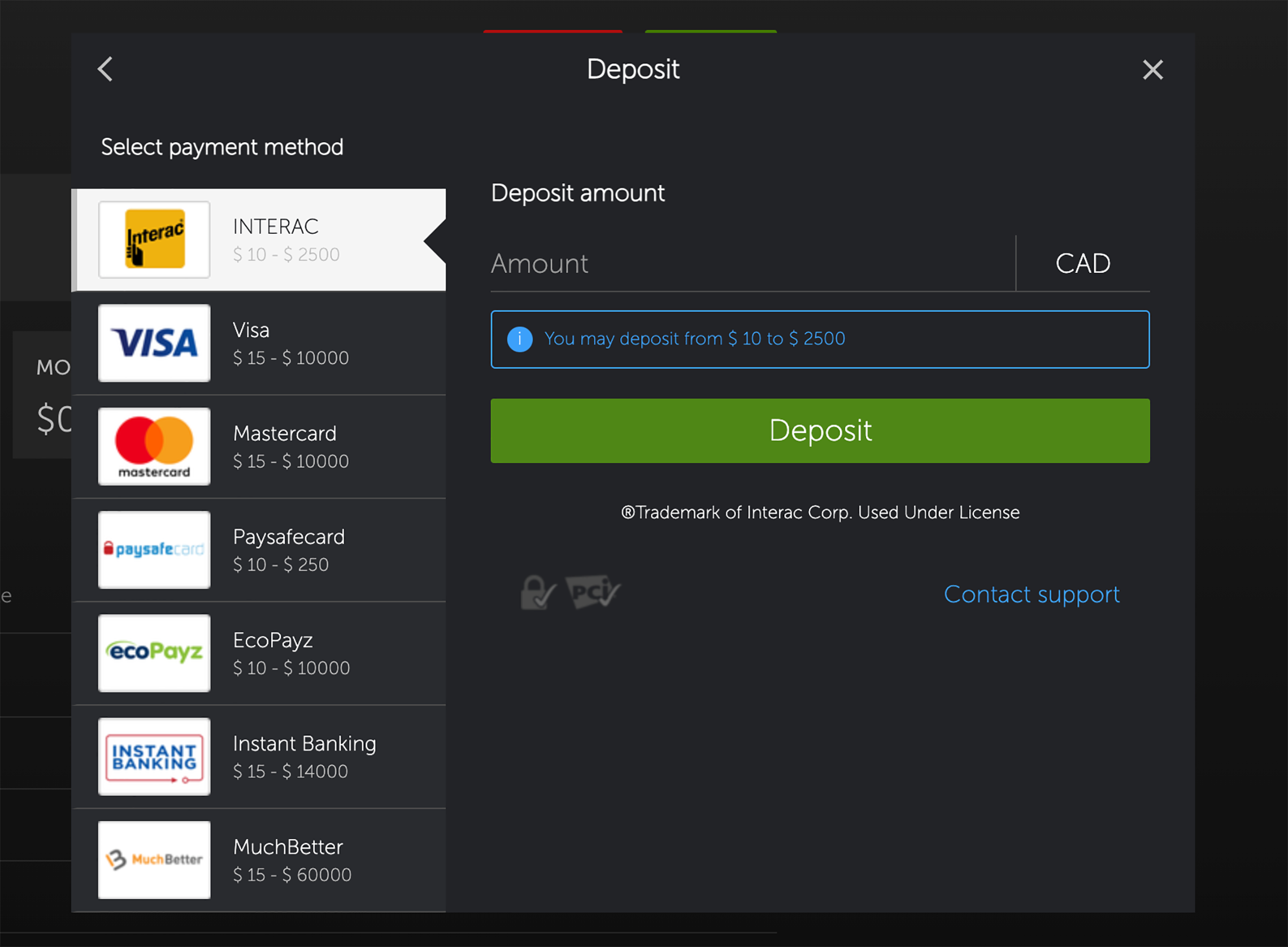Click the 'Select payment method' heading
This screenshot has width=1288, height=947.
pyautogui.click(x=223, y=147)
